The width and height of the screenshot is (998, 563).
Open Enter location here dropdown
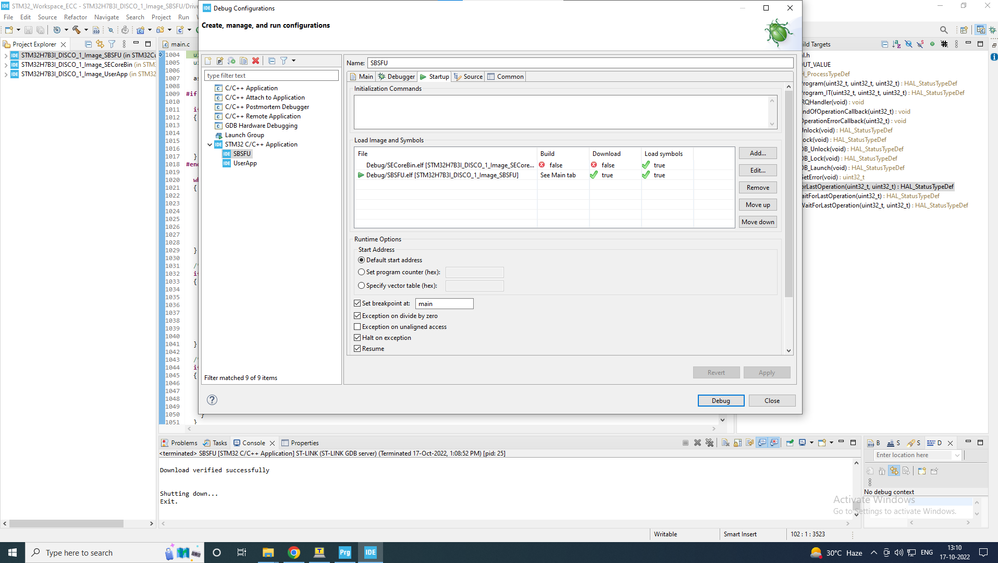[956, 455]
